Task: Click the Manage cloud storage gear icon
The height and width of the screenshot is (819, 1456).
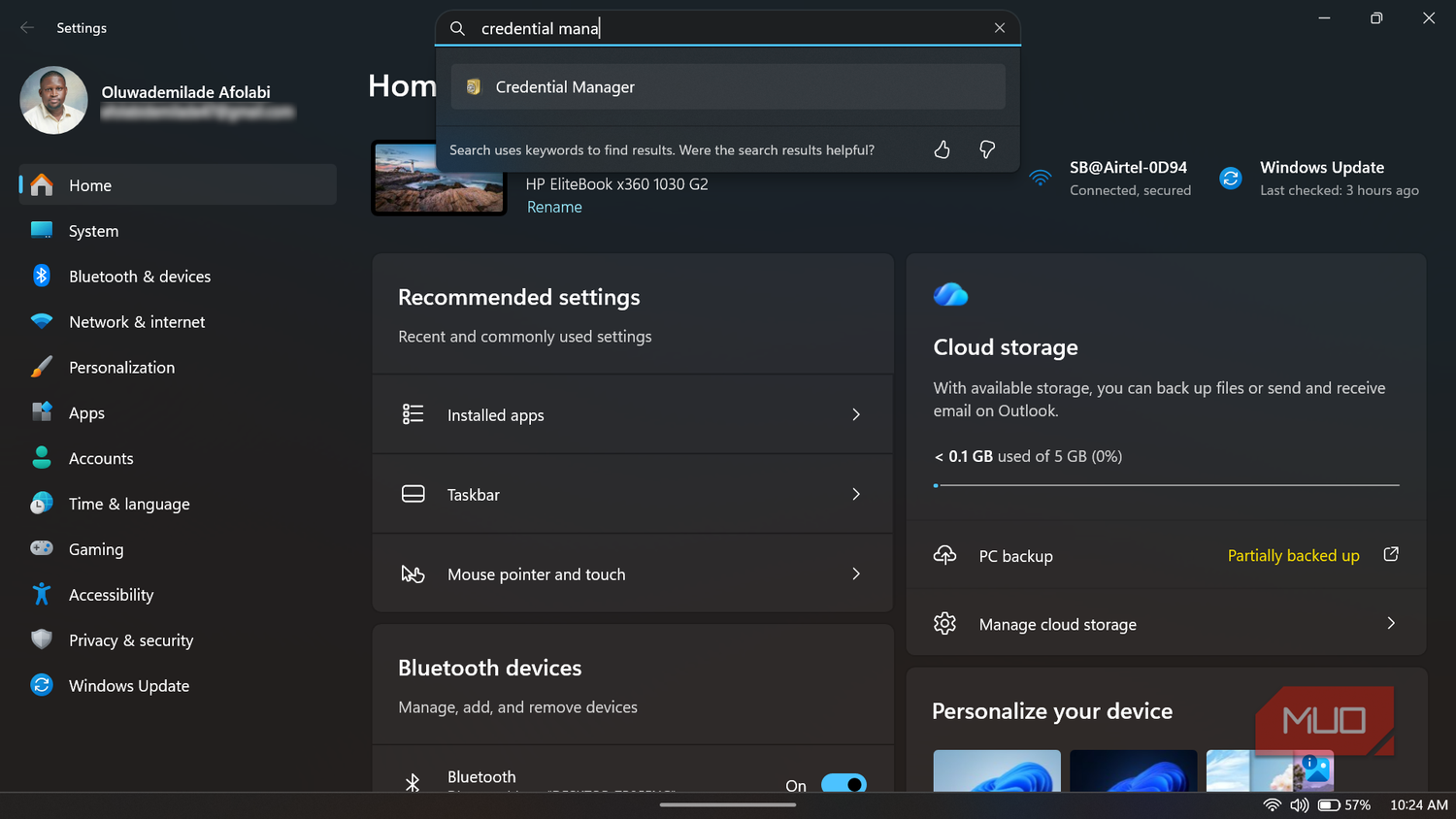Action: tap(944, 623)
